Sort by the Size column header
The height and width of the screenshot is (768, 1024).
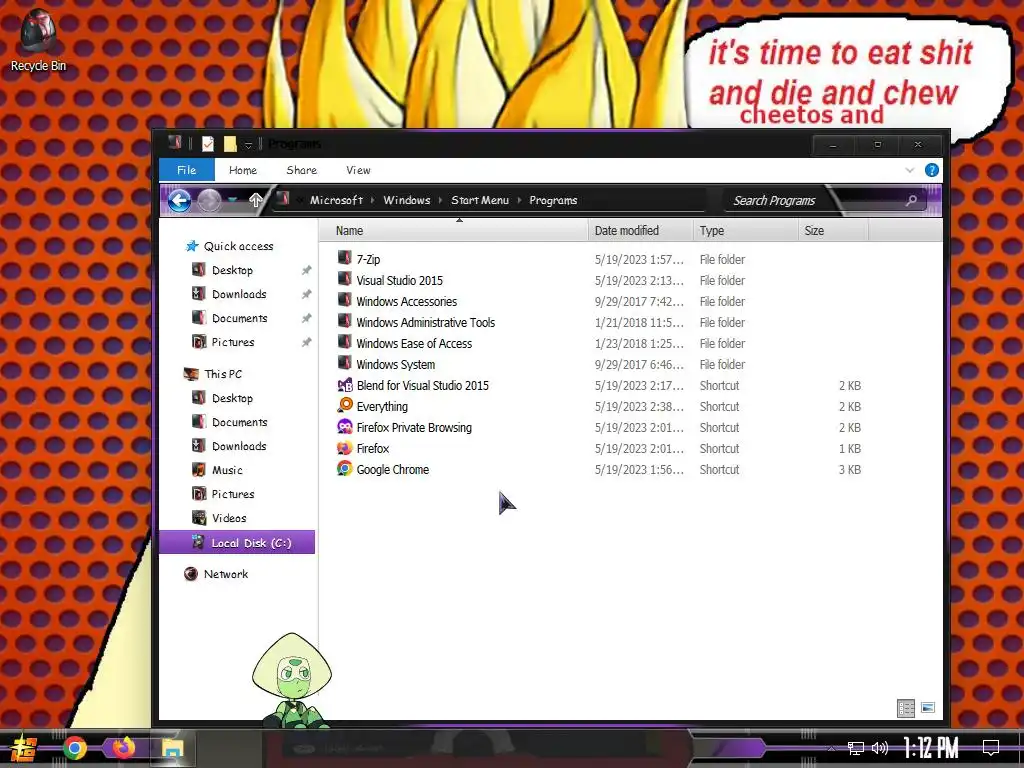(833, 231)
